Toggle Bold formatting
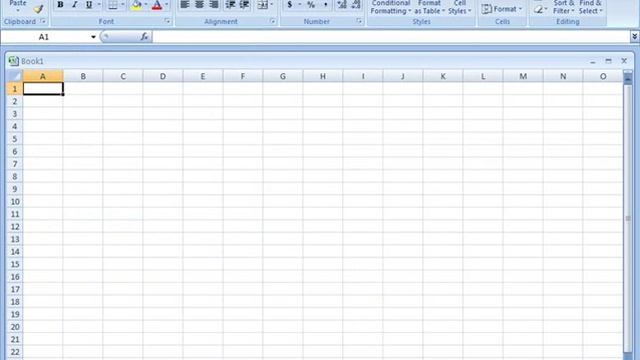Viewport: 640px width, 360px height. click(x=60, y=5)
